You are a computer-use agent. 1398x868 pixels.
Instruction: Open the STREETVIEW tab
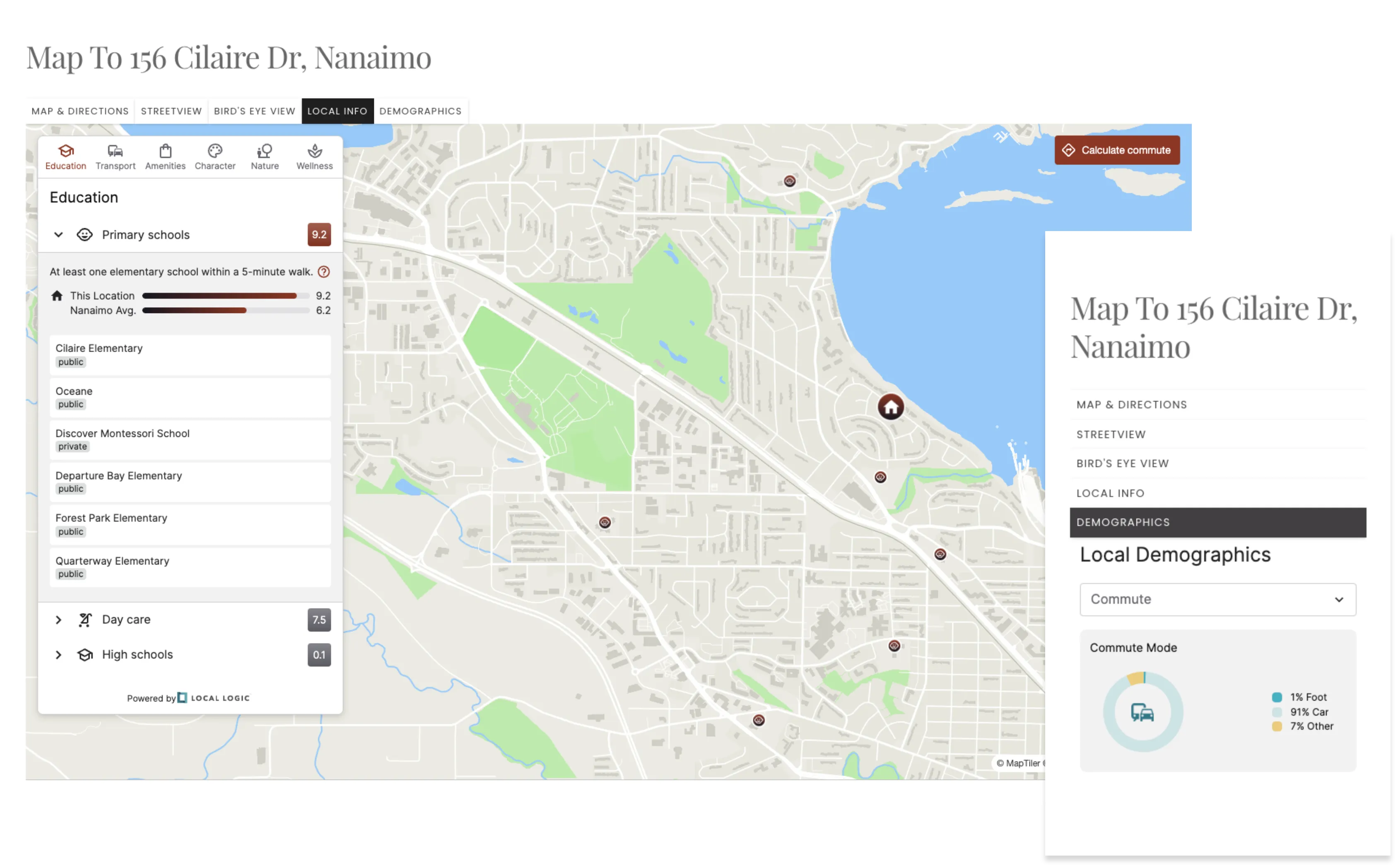171,111
